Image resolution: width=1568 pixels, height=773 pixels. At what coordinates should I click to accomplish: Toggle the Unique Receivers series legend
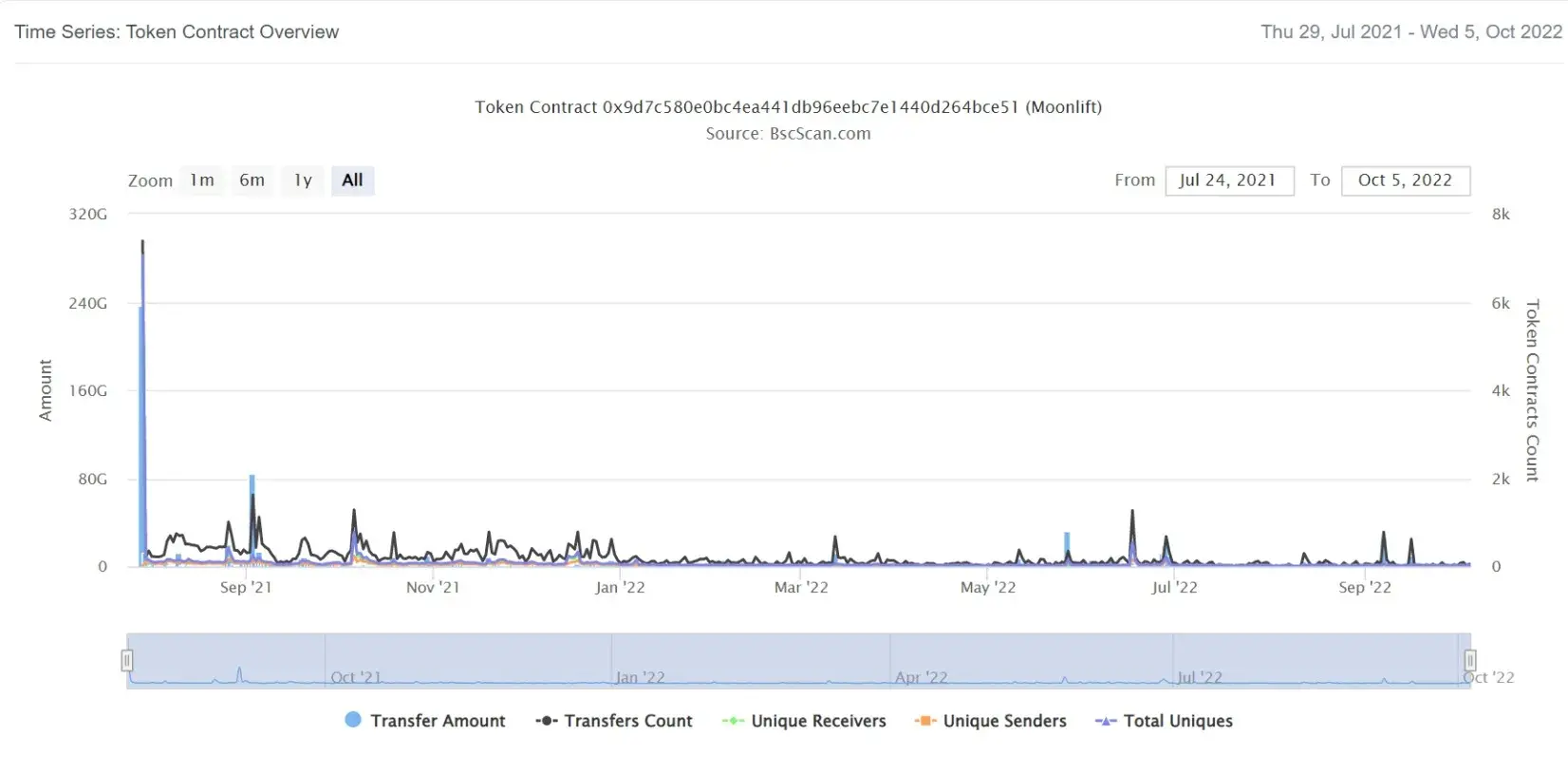click(x=804, y=721)
